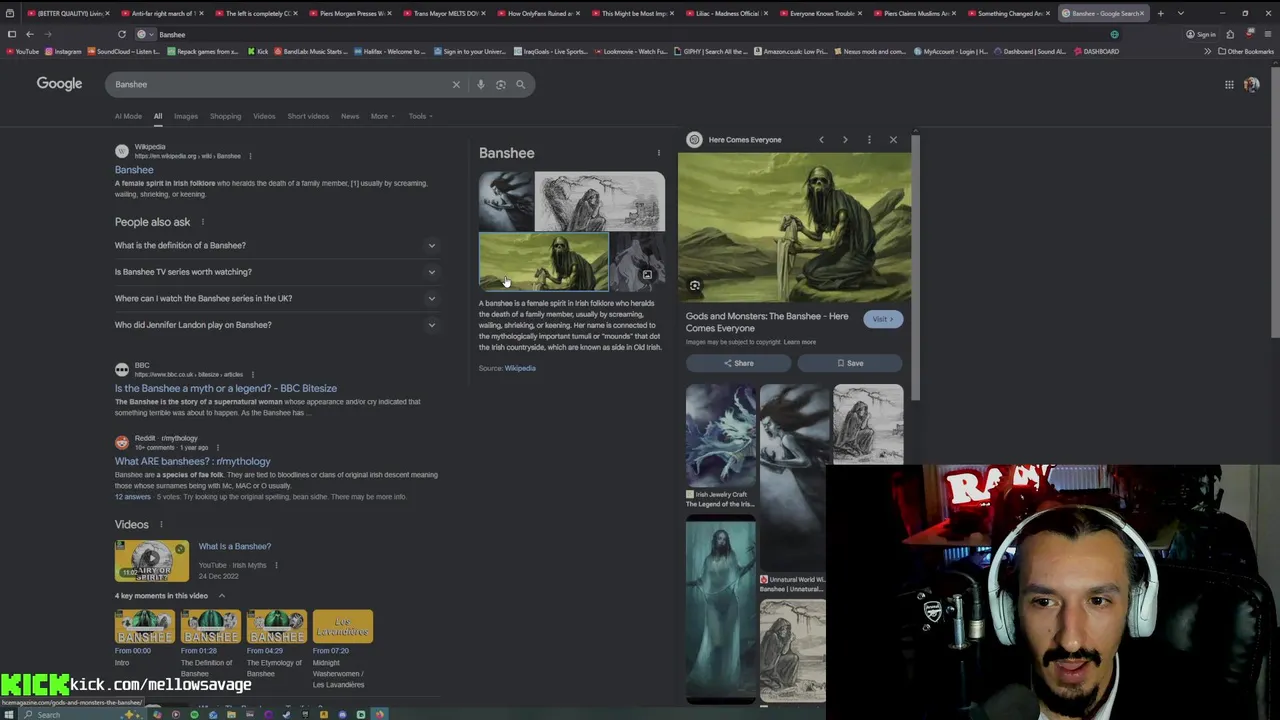
Task: Open 'What ARE banshees?' Reddit link
Action: click(192, 461)
